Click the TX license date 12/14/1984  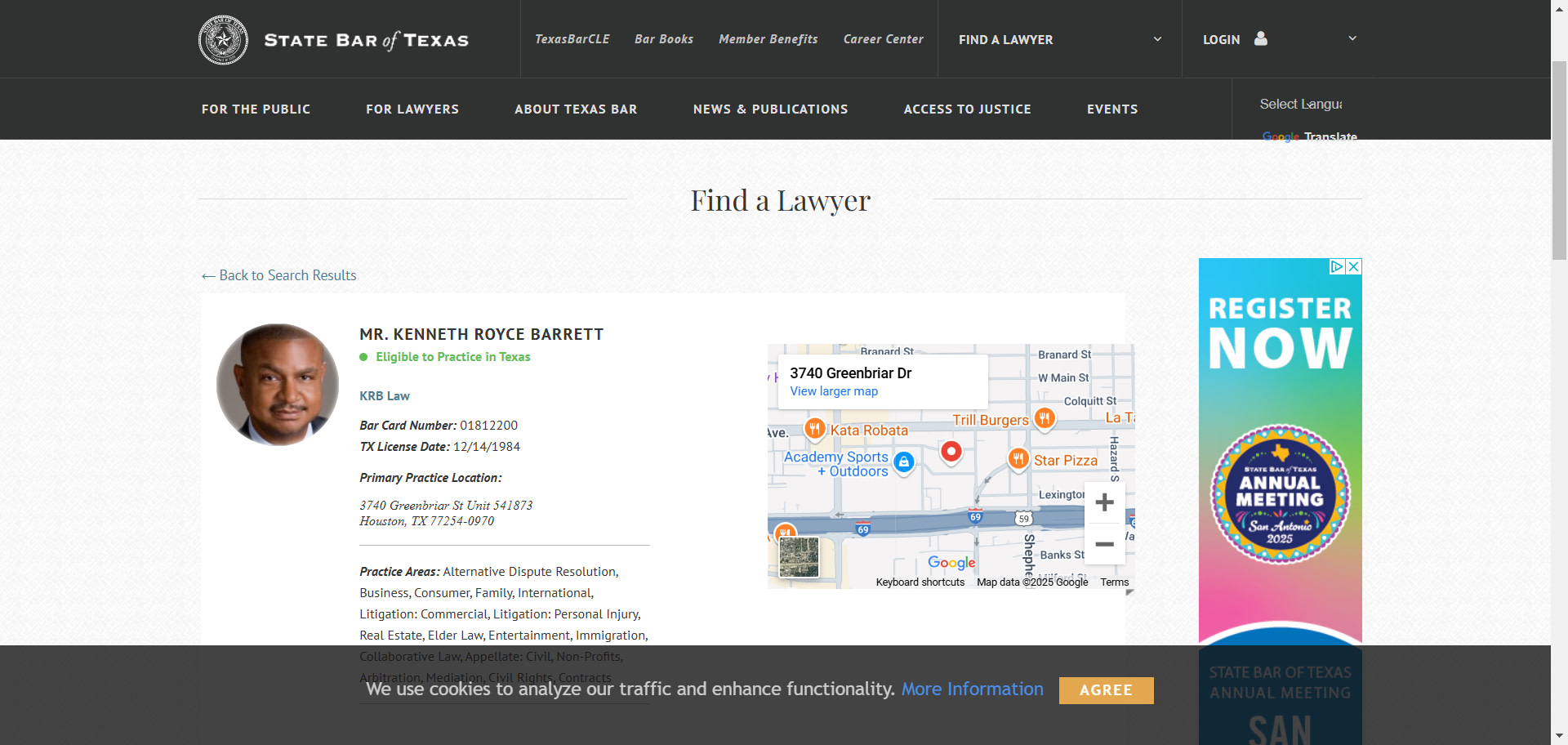487,447
